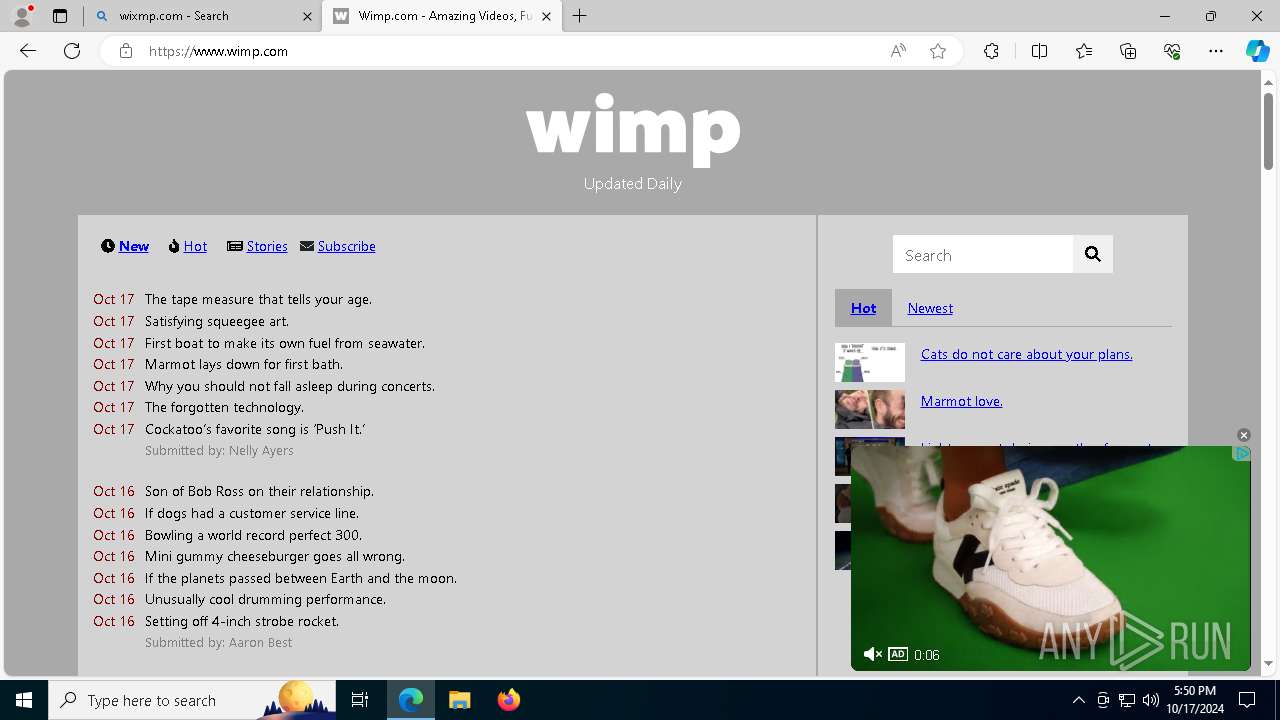Click the page vertical scrollbar thumb

(x=1268, y=130)
